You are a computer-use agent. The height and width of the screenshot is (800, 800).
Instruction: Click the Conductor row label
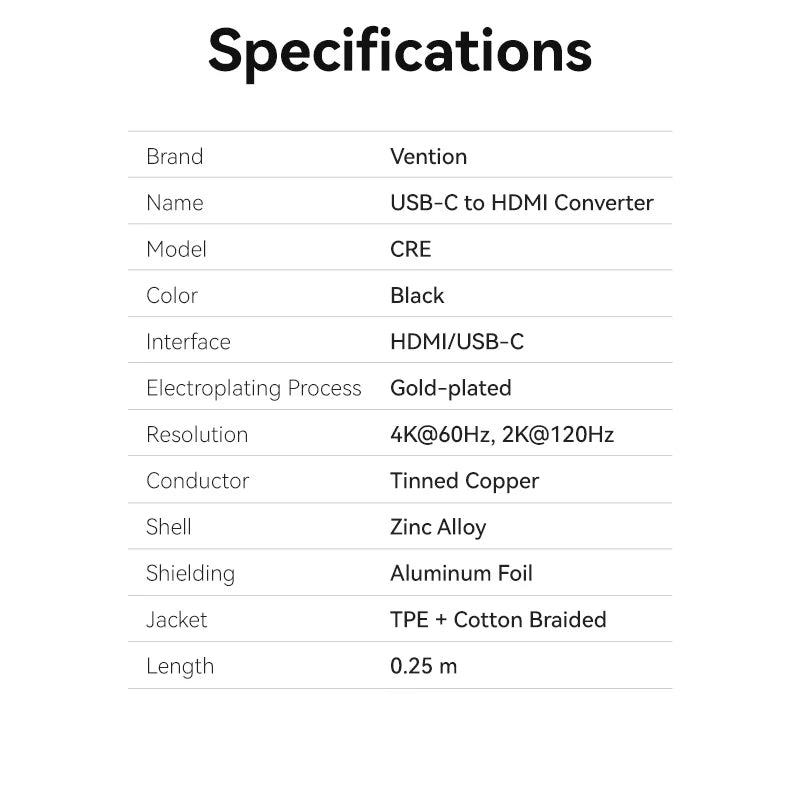(x=197, y=481)
